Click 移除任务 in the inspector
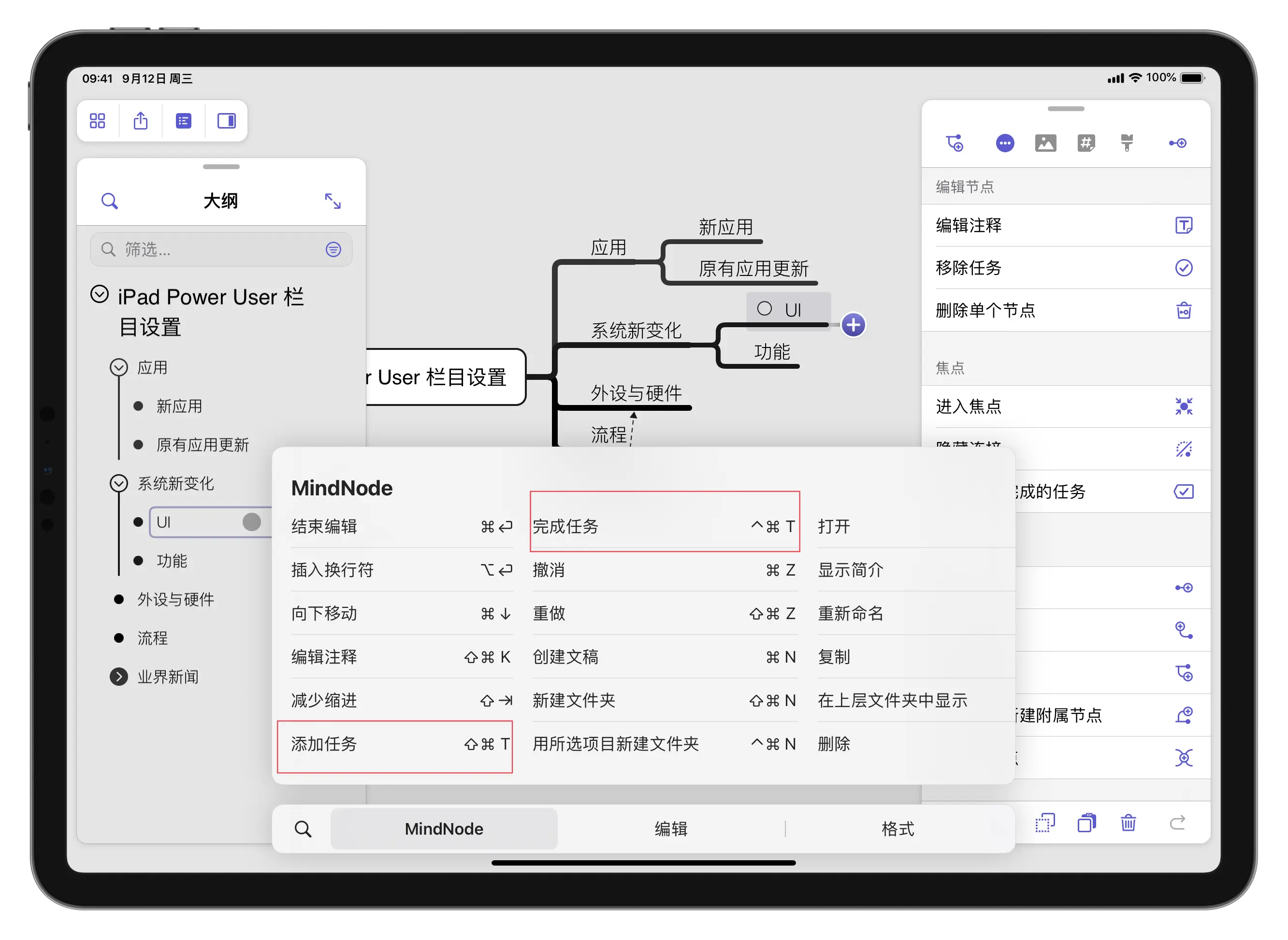This screenshot has width=1288, height=940. [1066, 267]
